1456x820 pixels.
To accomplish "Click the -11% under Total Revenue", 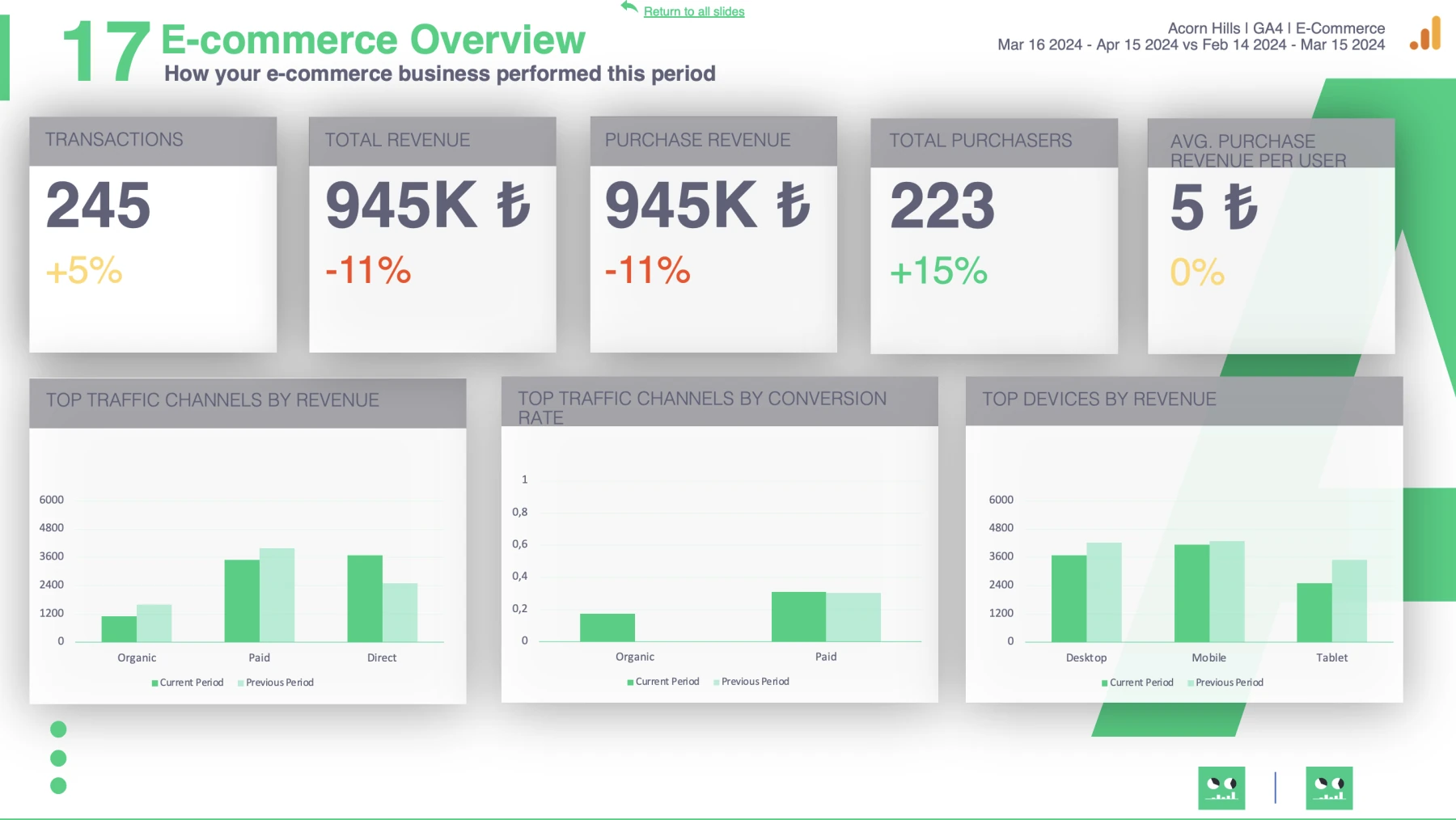I will coord(368,271).
